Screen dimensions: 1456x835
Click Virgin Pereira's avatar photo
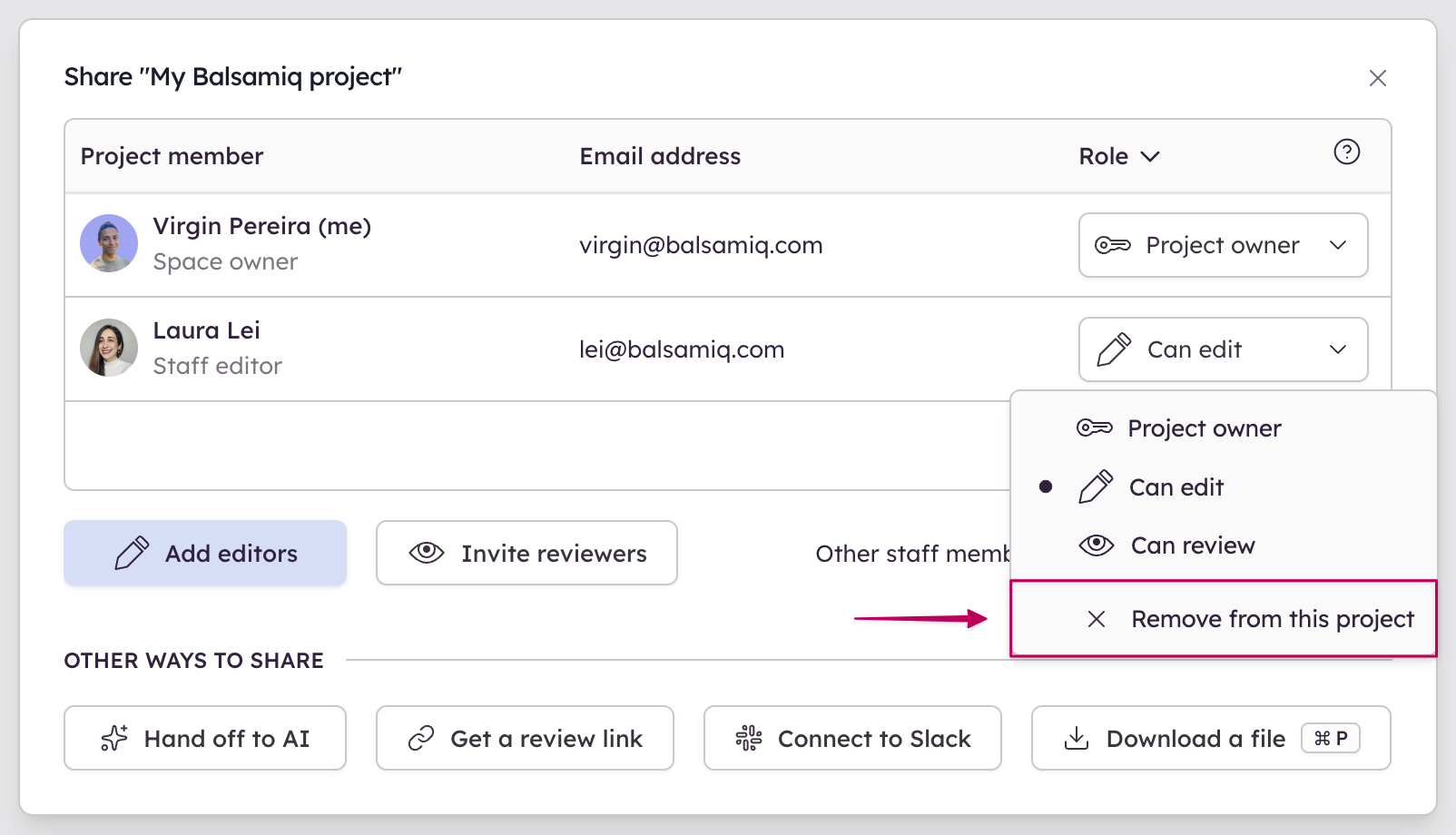tap(109, 243)
